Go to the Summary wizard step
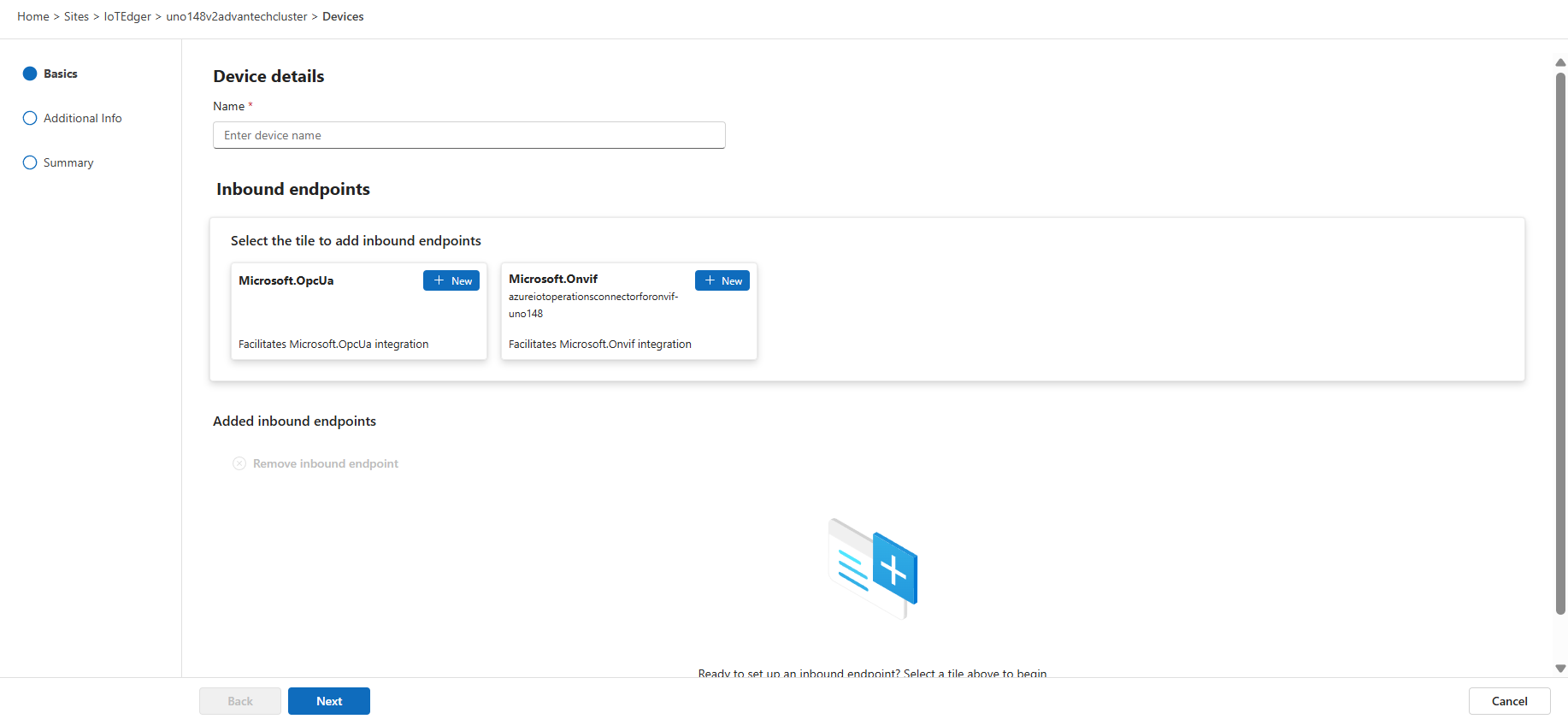 [x=68, y=162]
